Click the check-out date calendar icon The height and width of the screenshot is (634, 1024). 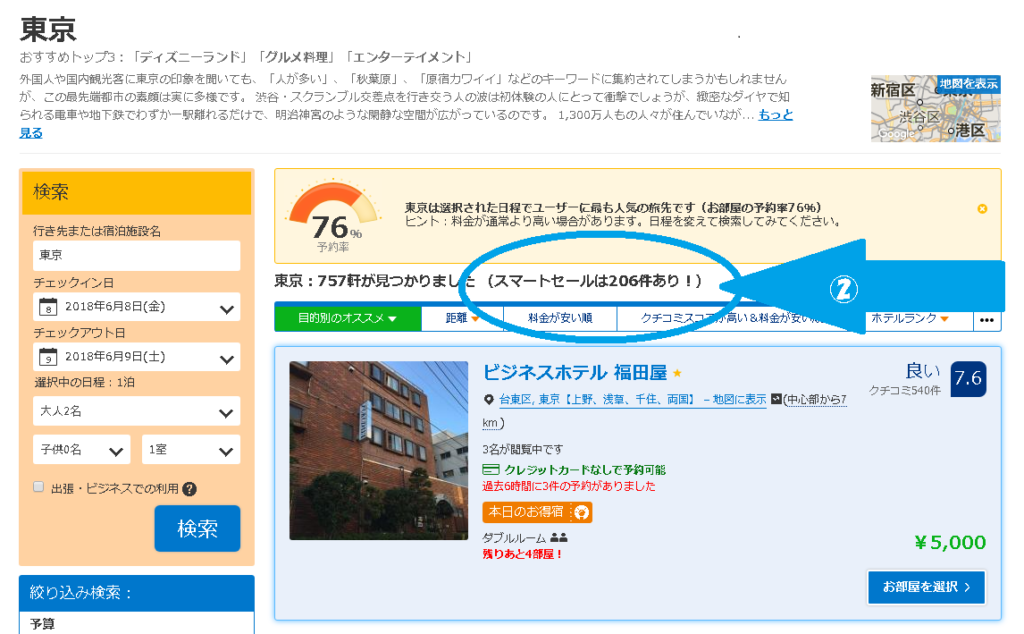47,357
